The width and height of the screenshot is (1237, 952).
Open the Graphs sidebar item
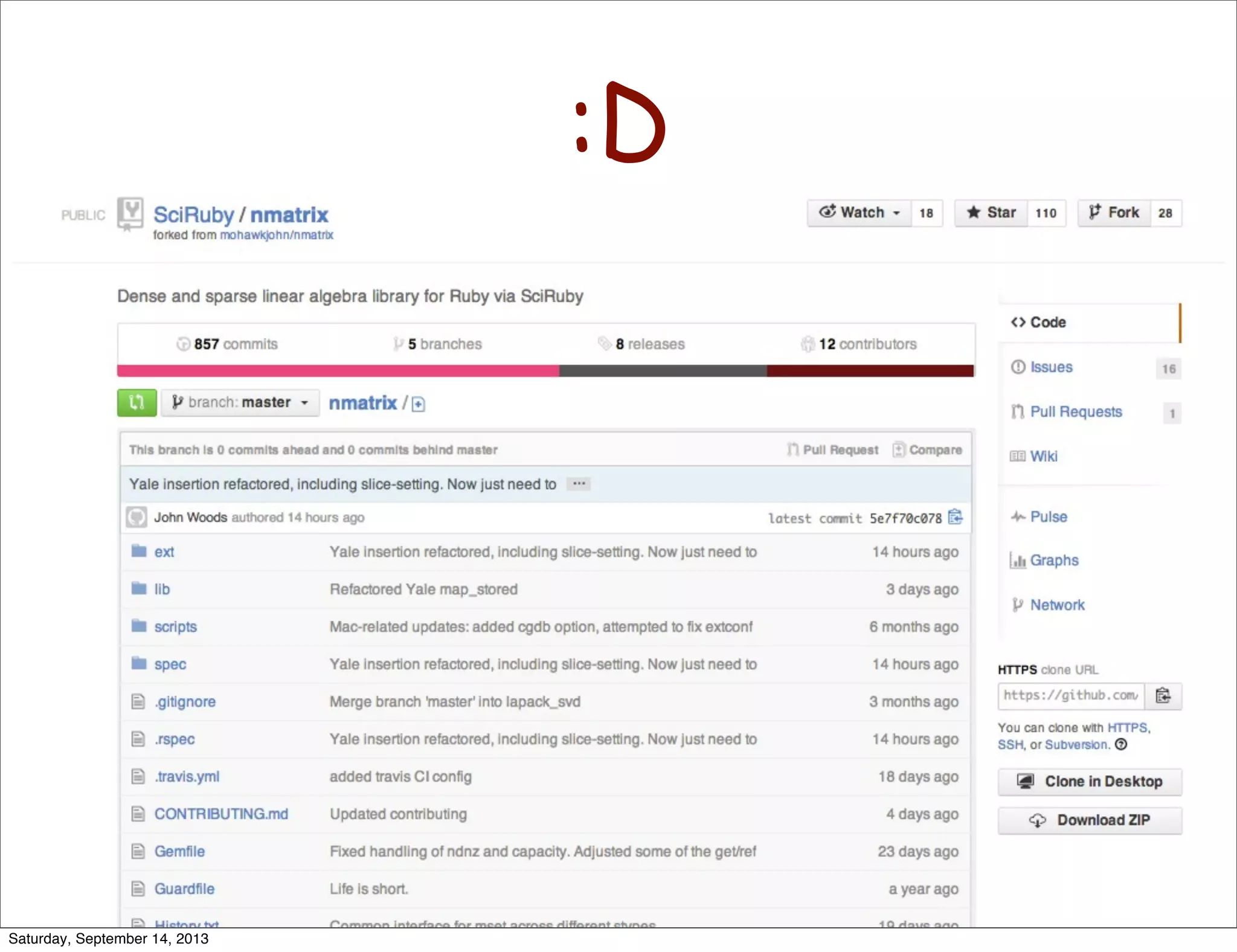[1053, 561]
